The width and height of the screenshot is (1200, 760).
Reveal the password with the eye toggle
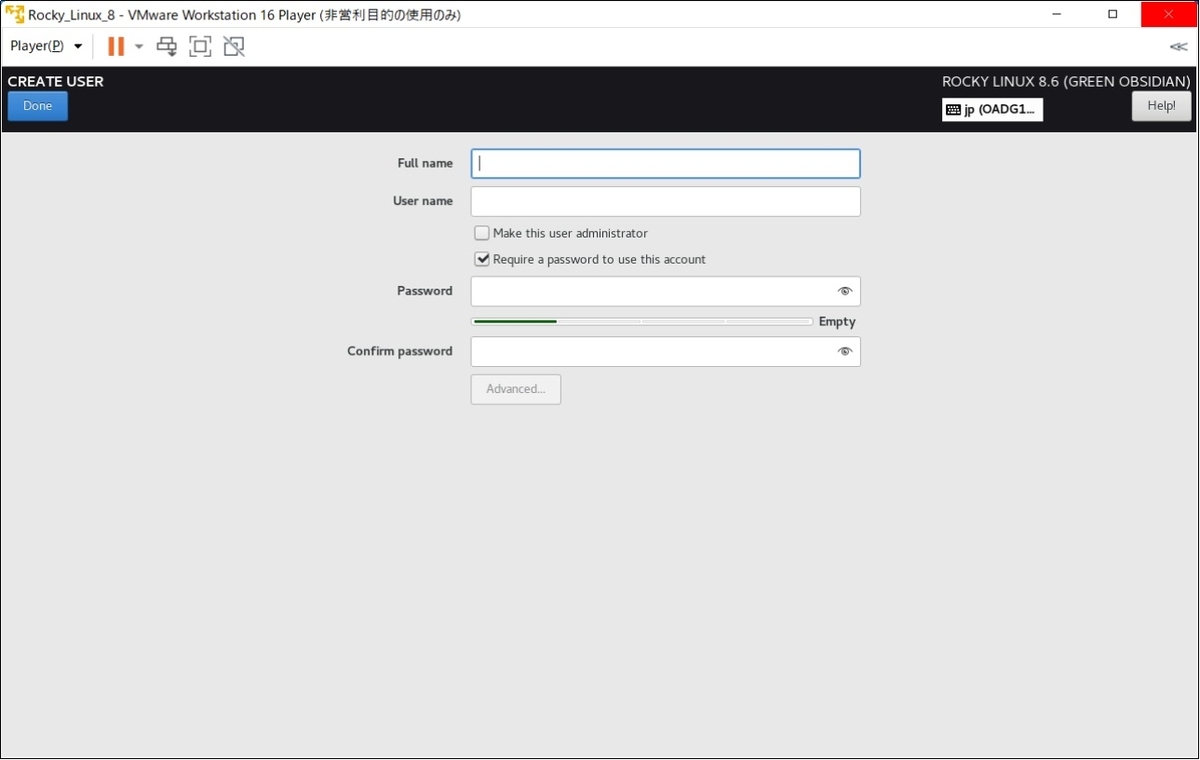tap(845, 291)
